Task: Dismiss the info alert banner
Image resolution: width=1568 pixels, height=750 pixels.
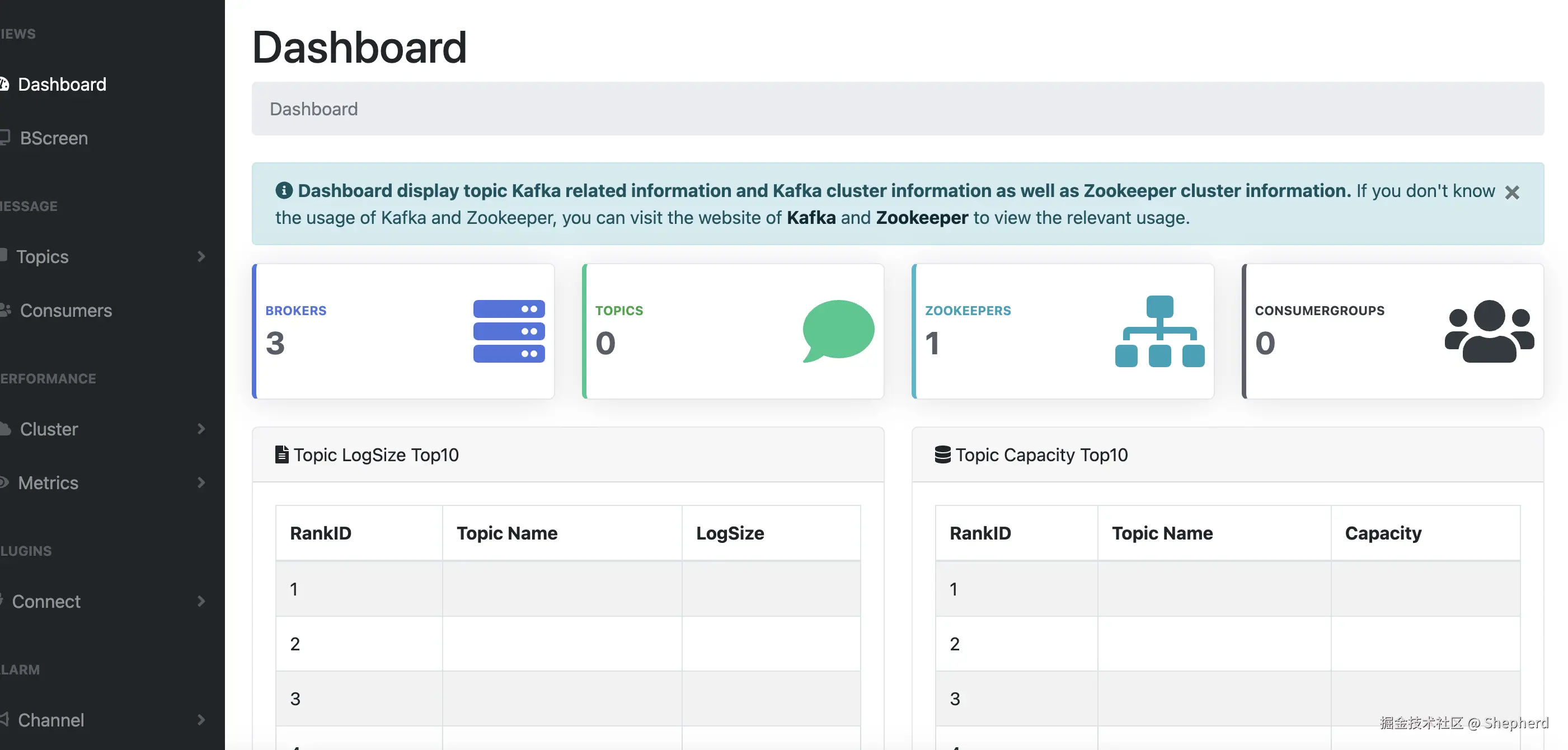Action: point(1512,193)
